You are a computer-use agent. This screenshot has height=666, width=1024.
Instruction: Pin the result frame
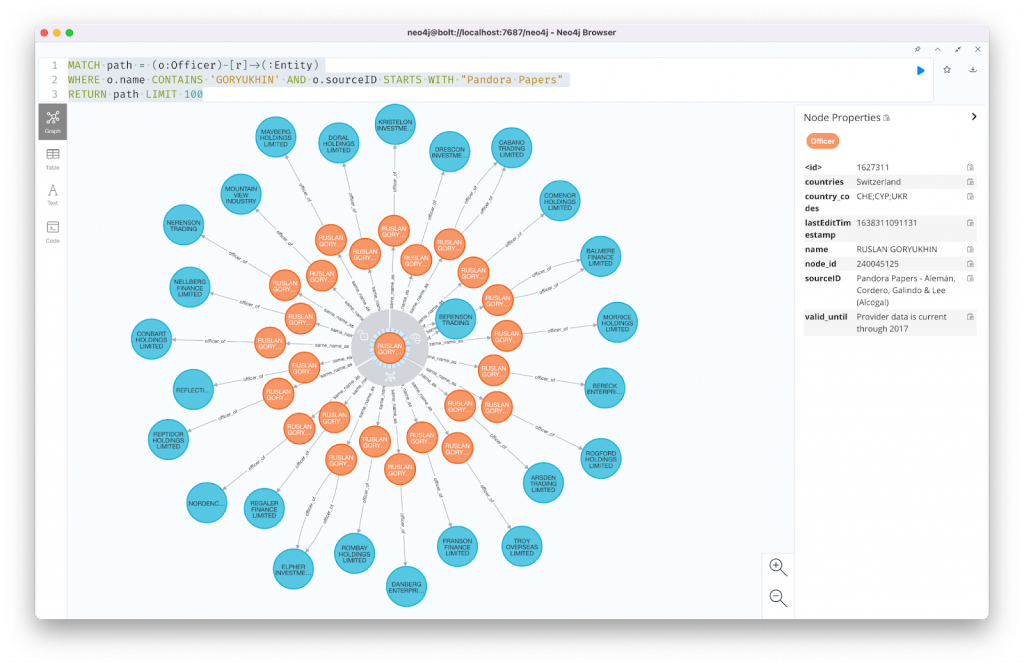(x=917, y=49)
